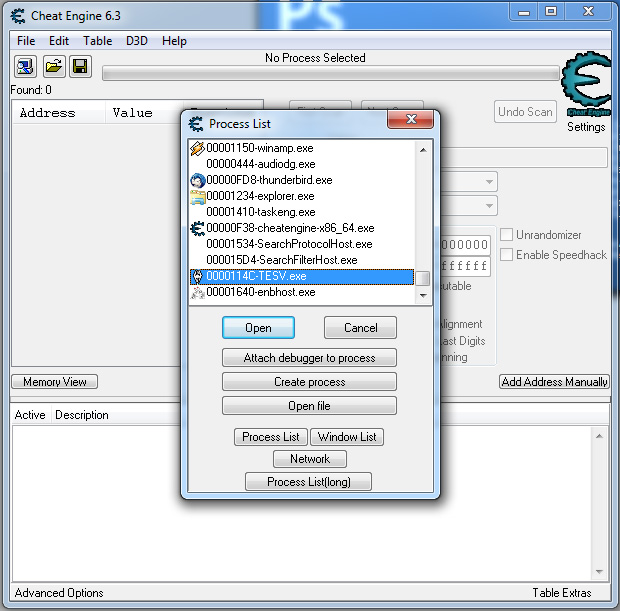Click the Process List button

[271, 437]
